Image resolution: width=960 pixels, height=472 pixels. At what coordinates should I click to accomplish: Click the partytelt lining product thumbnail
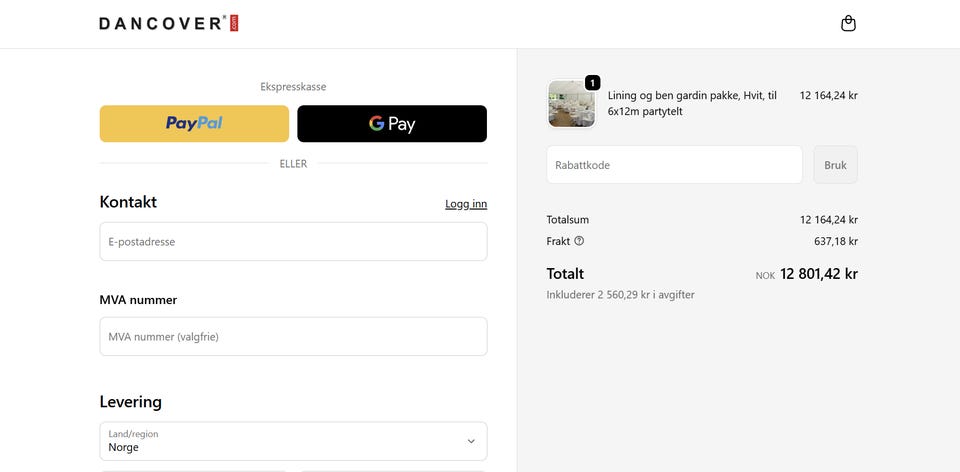571,103
